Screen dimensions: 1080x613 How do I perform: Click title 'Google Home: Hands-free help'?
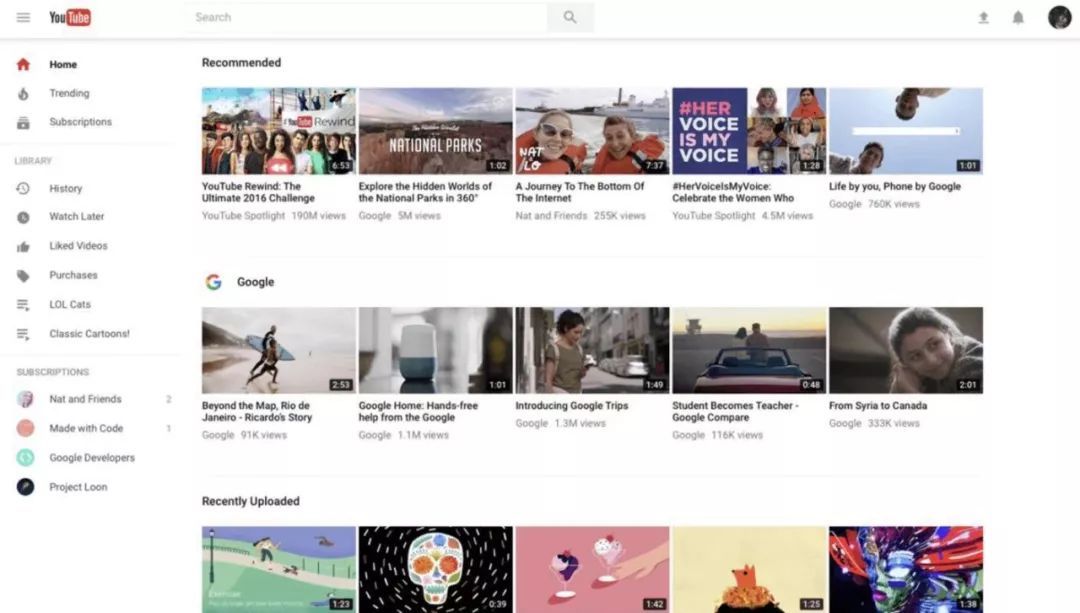(418, 412)
